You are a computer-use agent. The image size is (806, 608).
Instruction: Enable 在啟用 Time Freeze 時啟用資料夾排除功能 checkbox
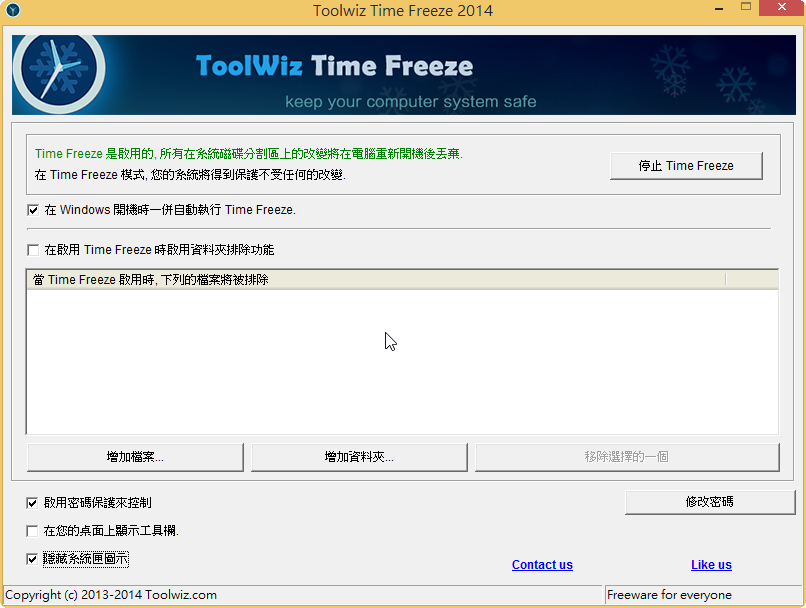33,250
